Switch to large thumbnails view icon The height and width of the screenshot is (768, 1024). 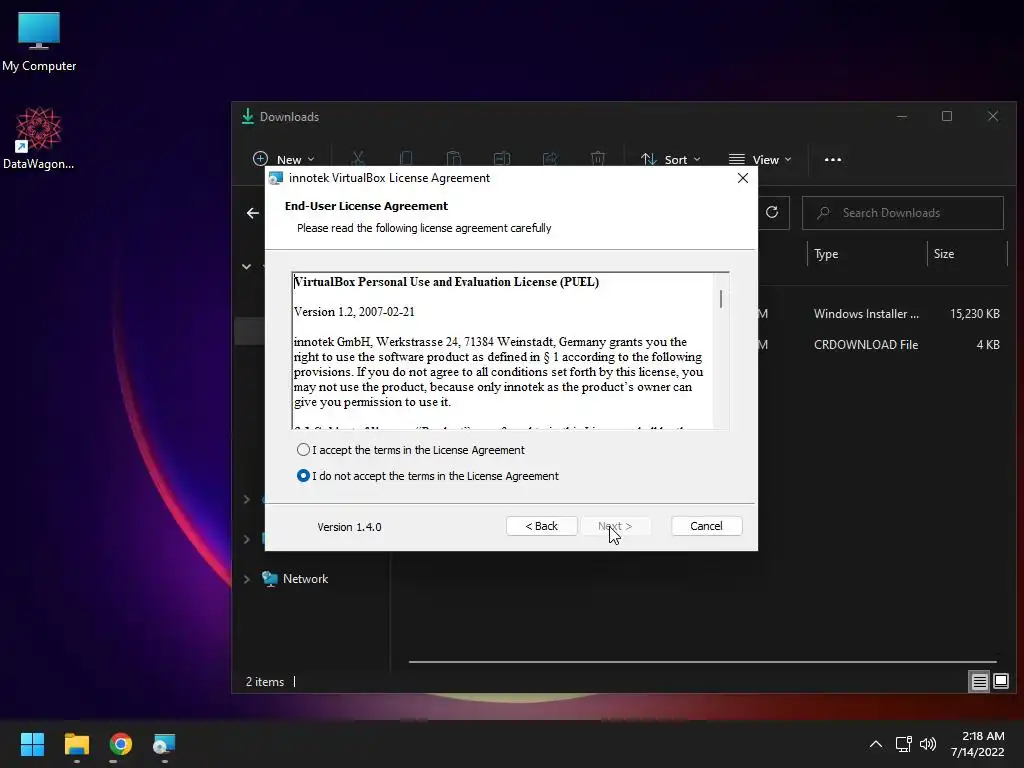[1000, 682]
